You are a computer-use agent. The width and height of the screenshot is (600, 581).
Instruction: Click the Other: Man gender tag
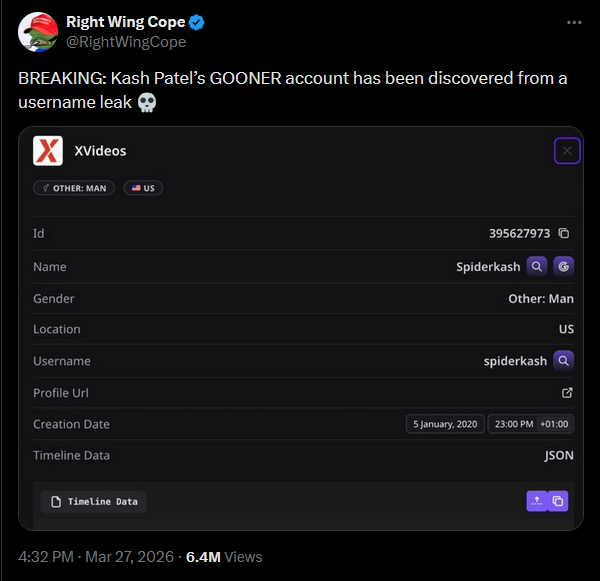point(74,188)
